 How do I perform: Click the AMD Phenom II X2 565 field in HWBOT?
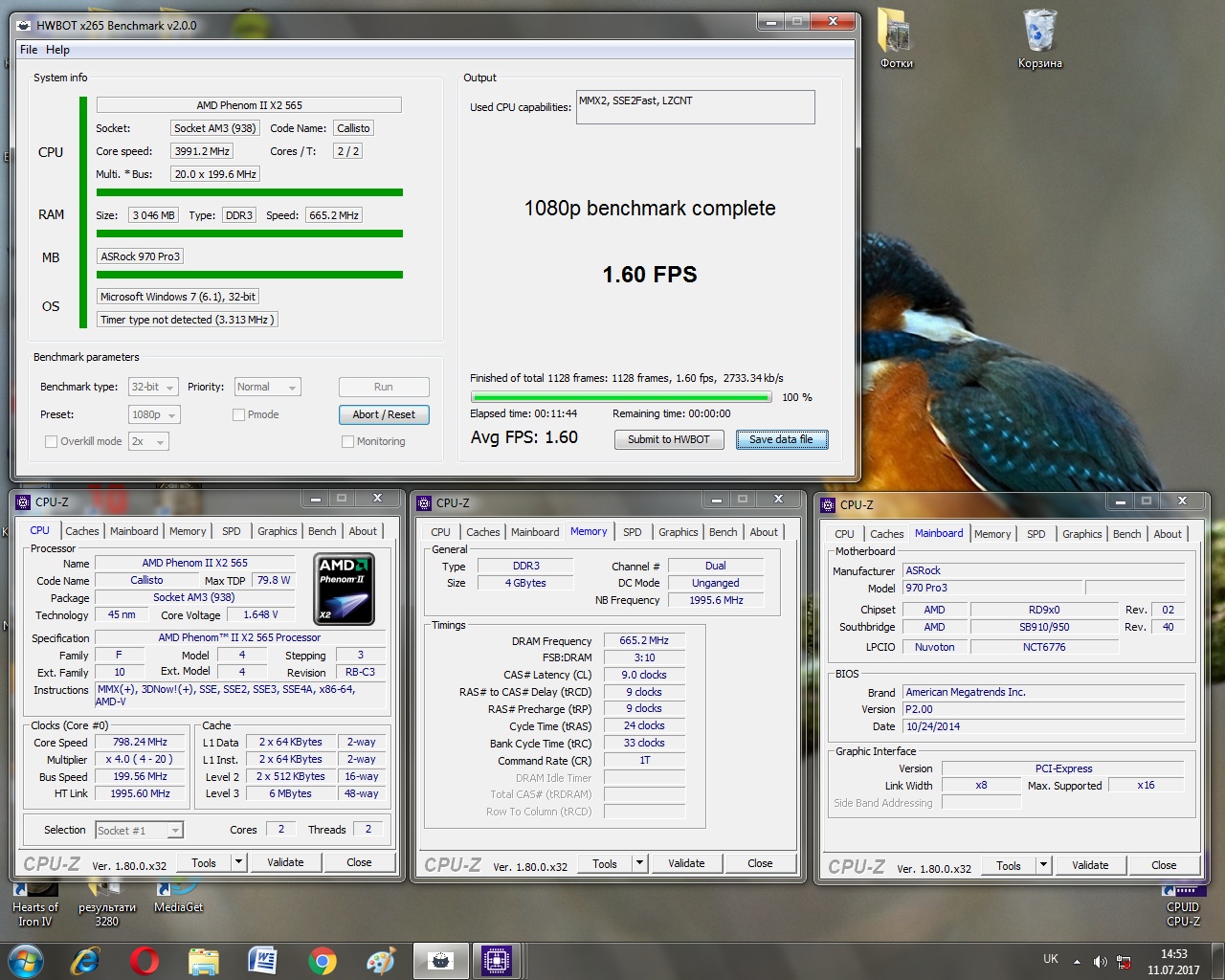coord(249,105)
